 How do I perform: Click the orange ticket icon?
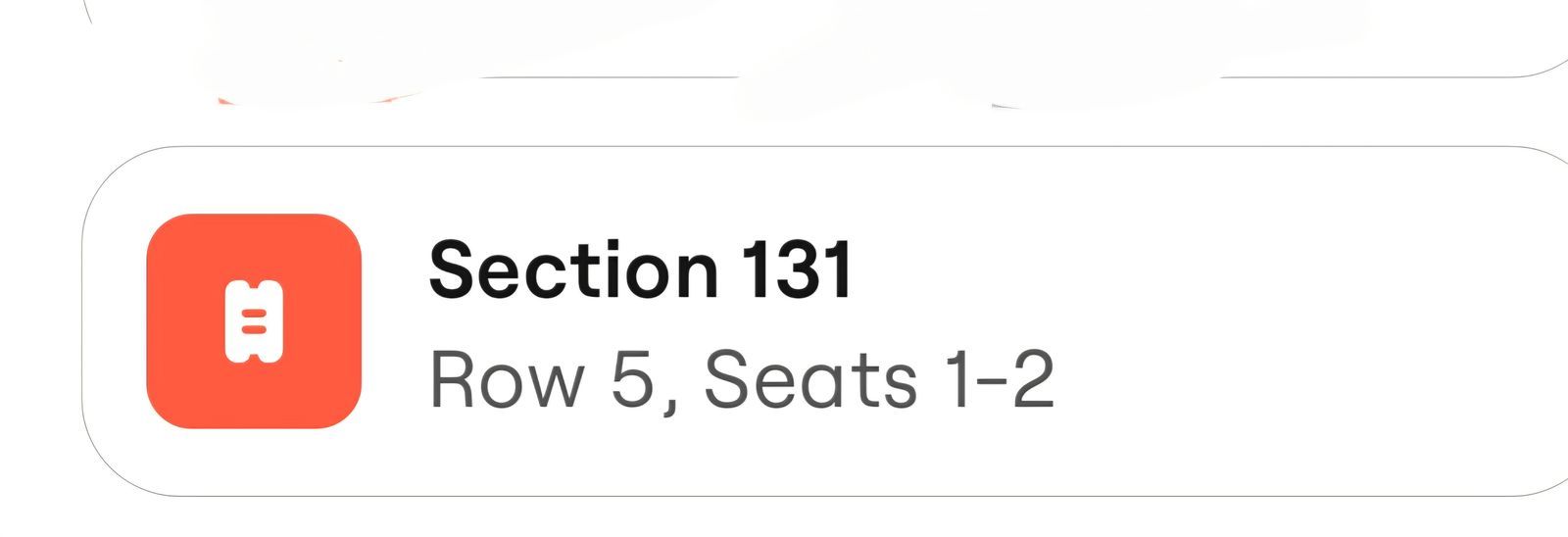[253, 321]
